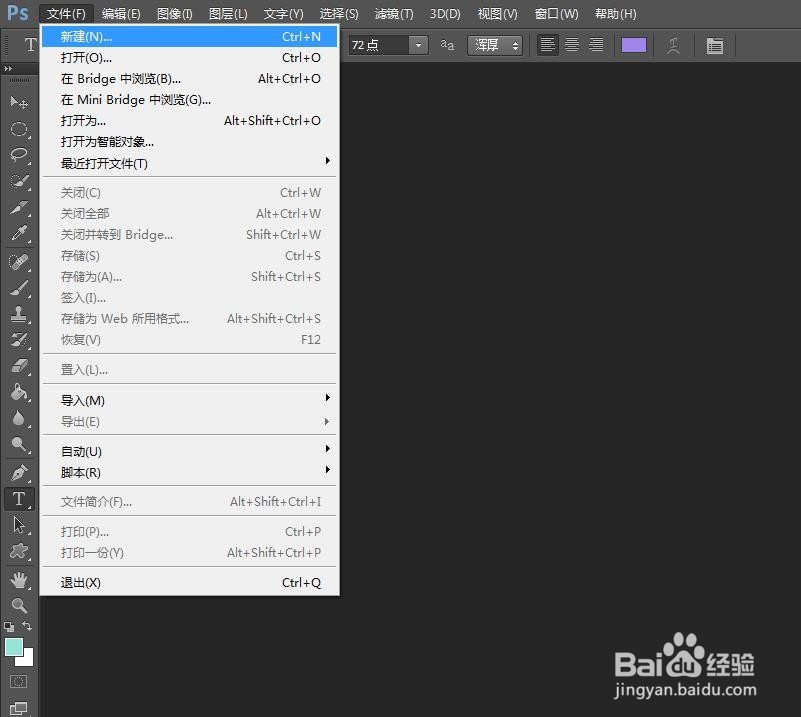Open the 视图(V) menu
This screenshot has height=717, width=801.
pos(498,14)
